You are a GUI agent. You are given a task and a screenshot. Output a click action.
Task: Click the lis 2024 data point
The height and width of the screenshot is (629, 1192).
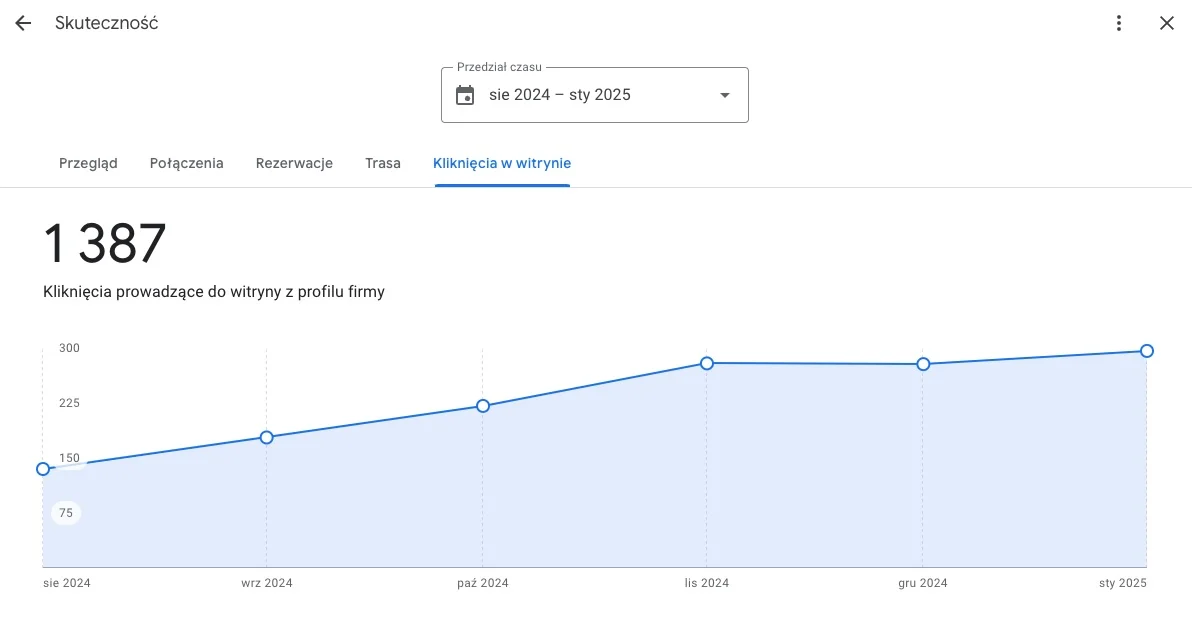[x=707, y=363]
